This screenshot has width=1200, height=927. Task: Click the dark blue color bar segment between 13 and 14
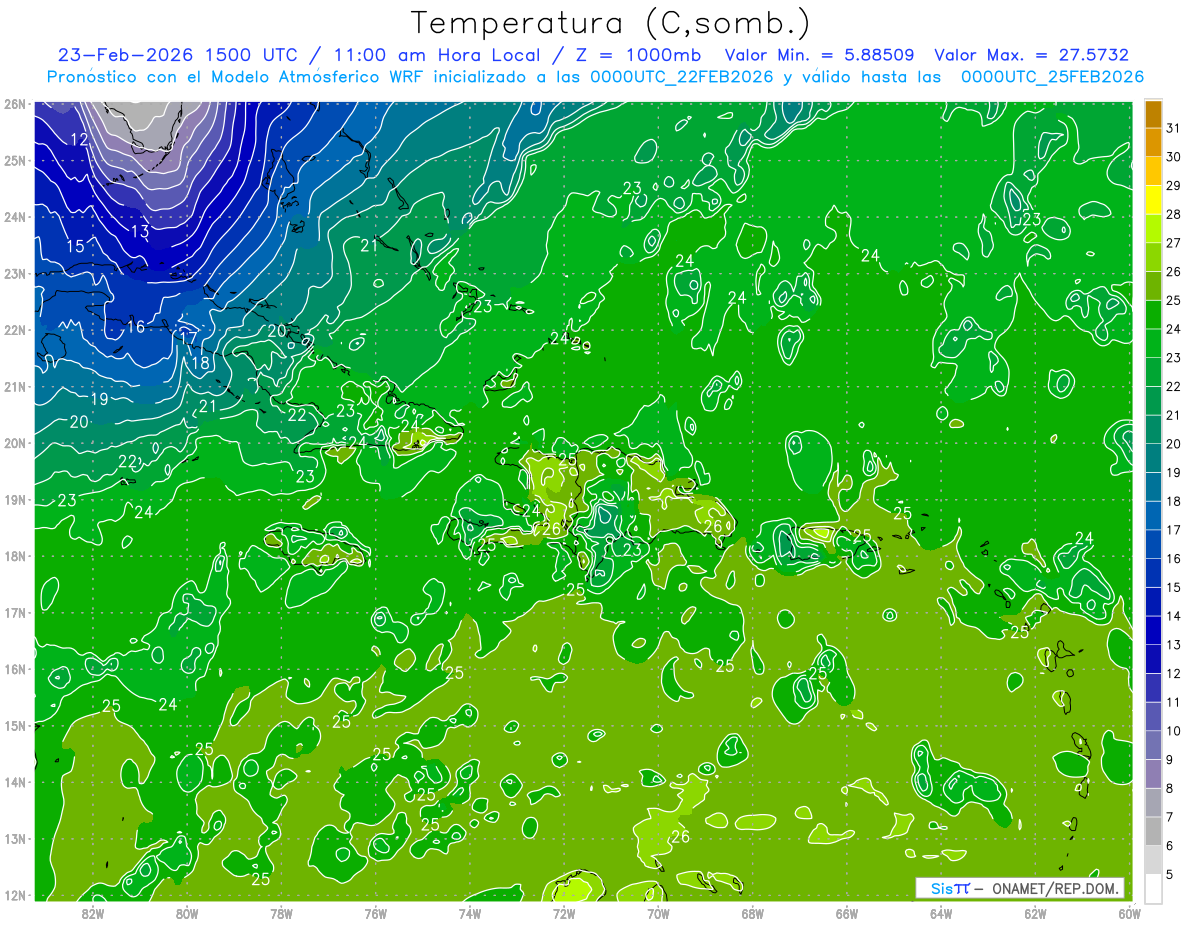(1153, 630)
